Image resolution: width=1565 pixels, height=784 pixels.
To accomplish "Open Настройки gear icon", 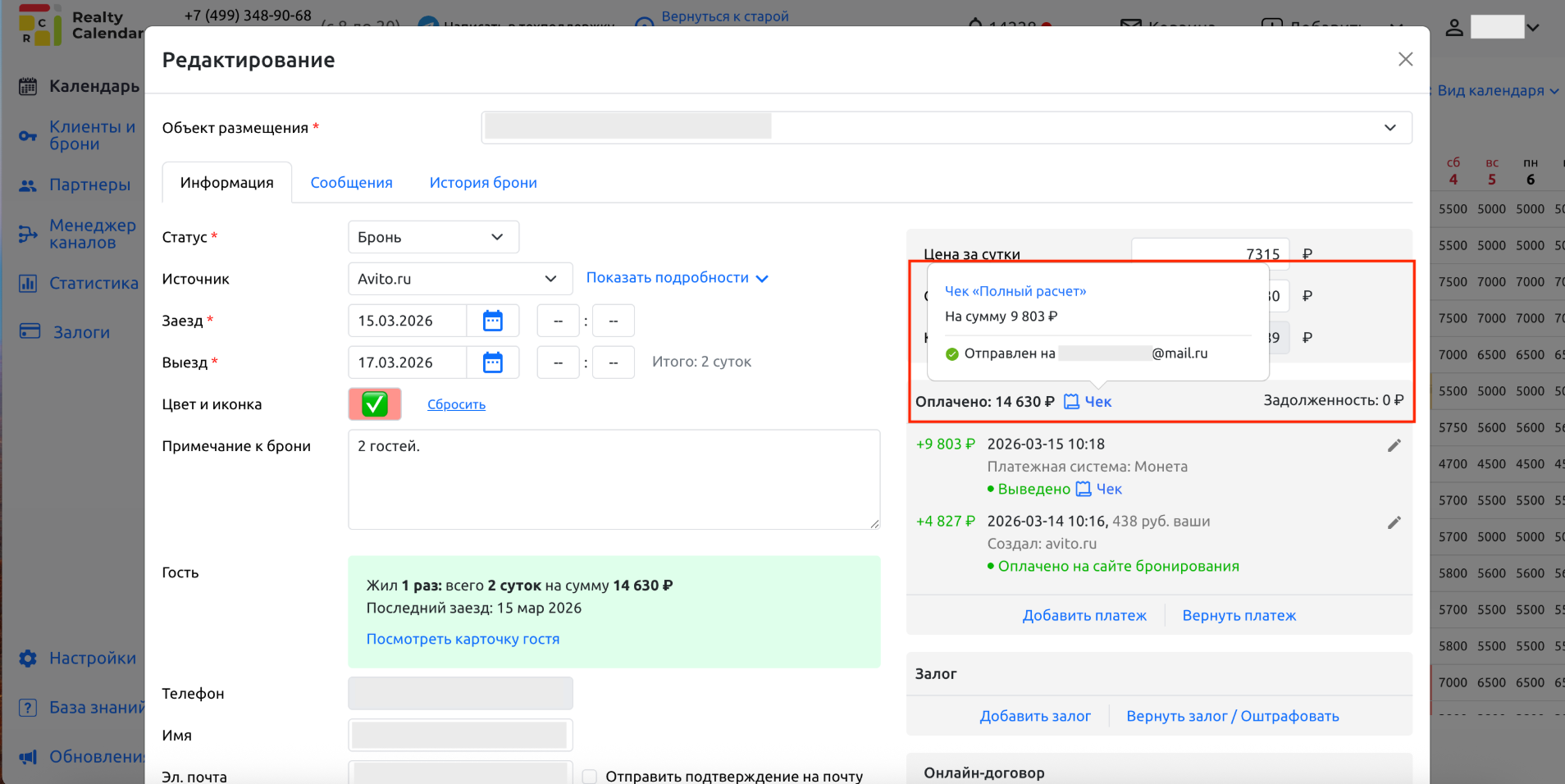I will point(28,659).
